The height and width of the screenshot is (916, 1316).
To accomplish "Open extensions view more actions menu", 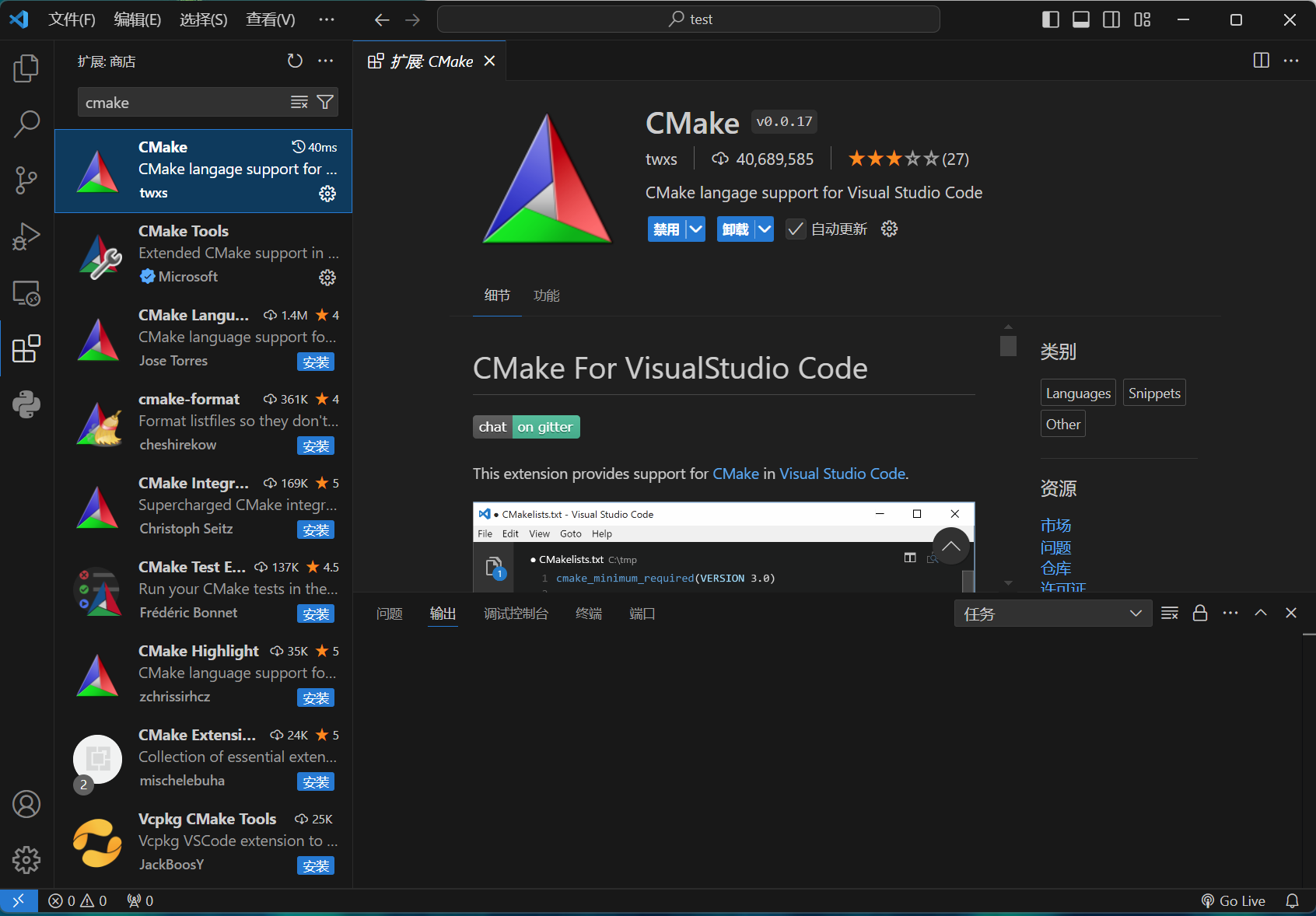I will (326, 61).
